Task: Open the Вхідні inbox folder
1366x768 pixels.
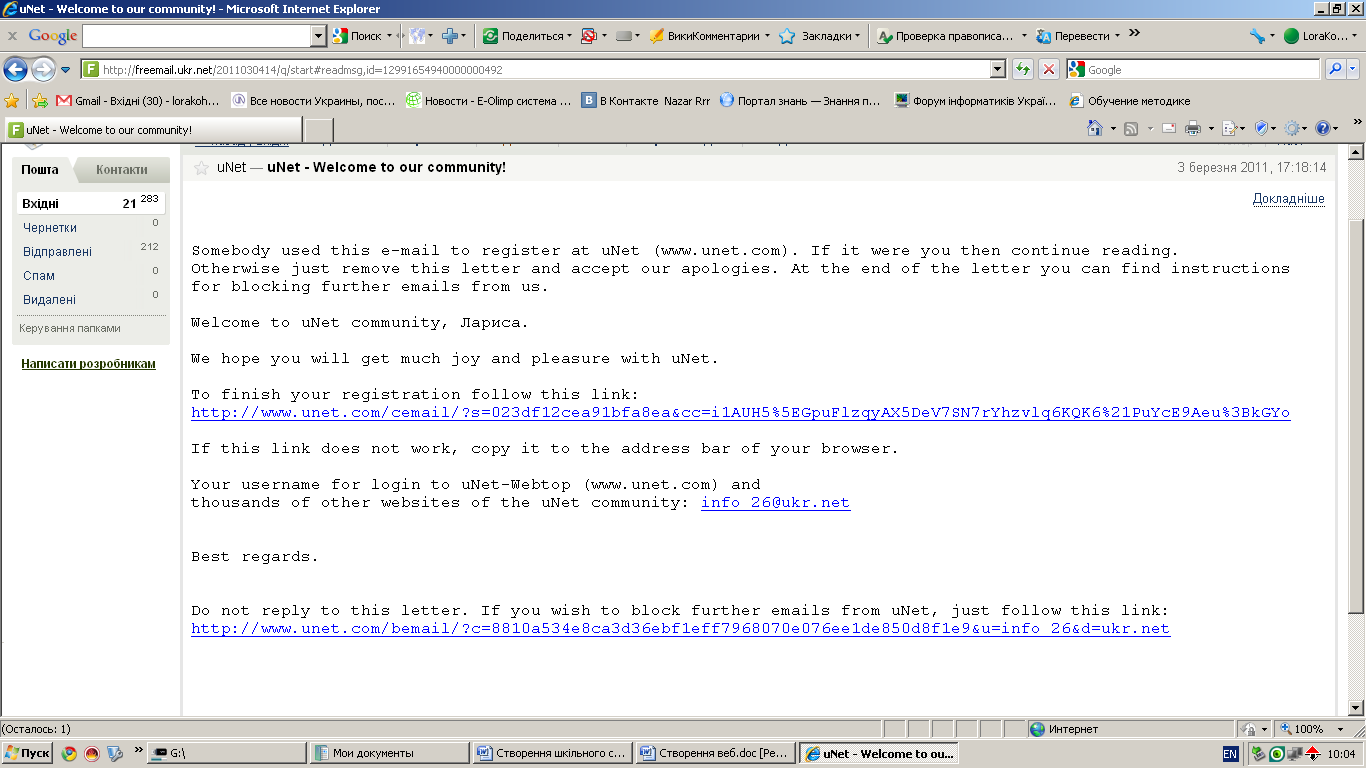Action: [x=90, y=203]
